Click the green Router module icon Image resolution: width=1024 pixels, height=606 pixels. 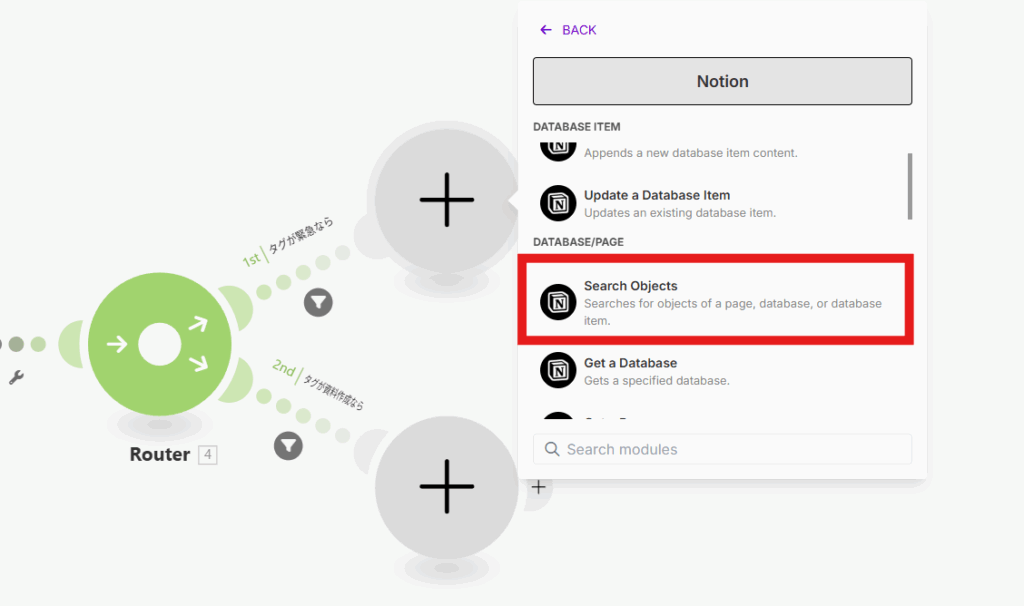(x=160, y=345)
